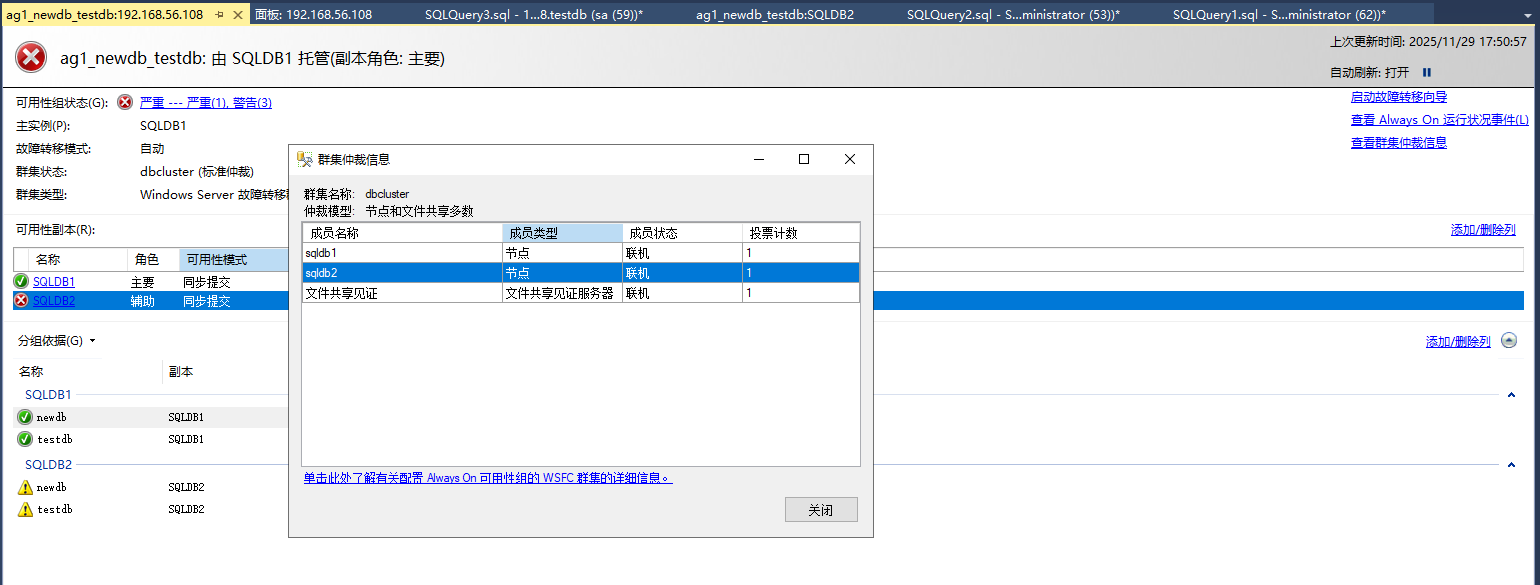Sort by 成员类型 column header

pyautogui.click(x=562, y=233)
